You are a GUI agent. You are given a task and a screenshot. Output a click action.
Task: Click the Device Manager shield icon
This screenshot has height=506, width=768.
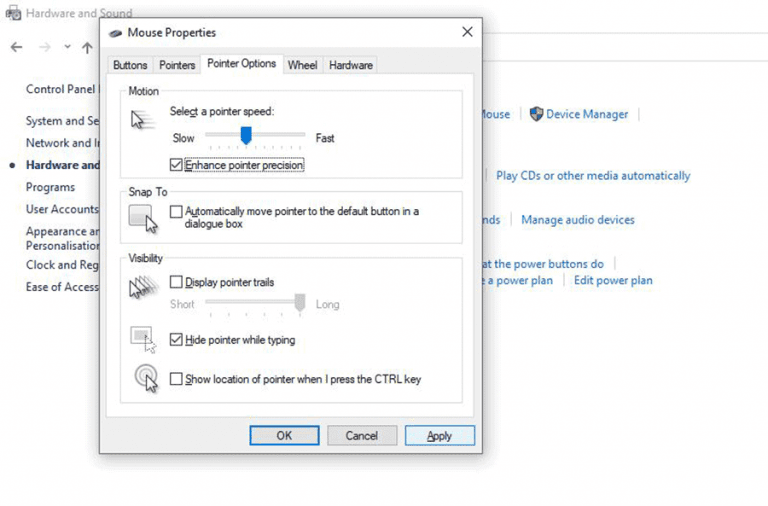pos(536,114)
